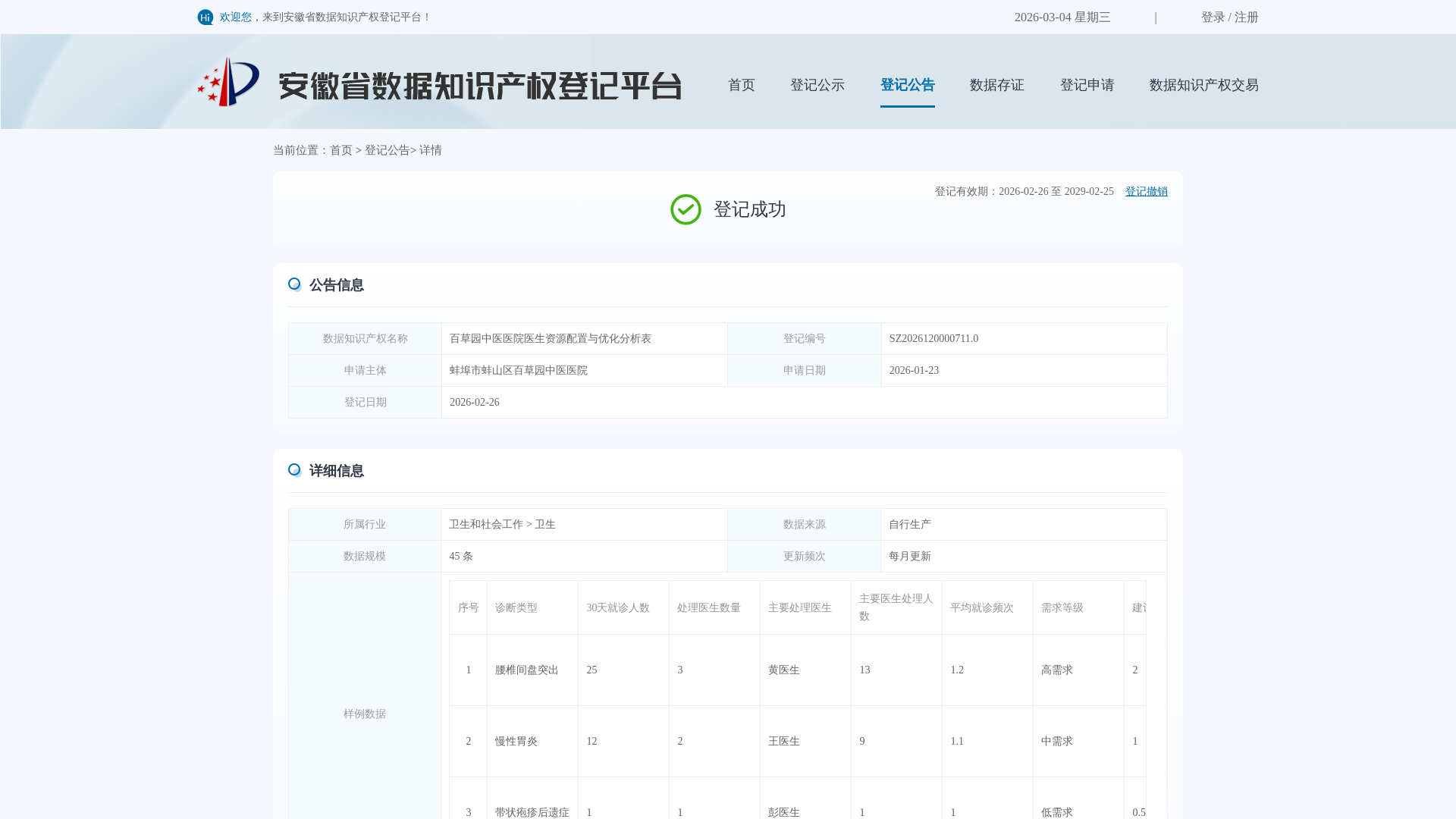Click the platform logo emblem
The width and height of the screenshot is (1456, 819).
pyautogui.click(x=228, y=82)
